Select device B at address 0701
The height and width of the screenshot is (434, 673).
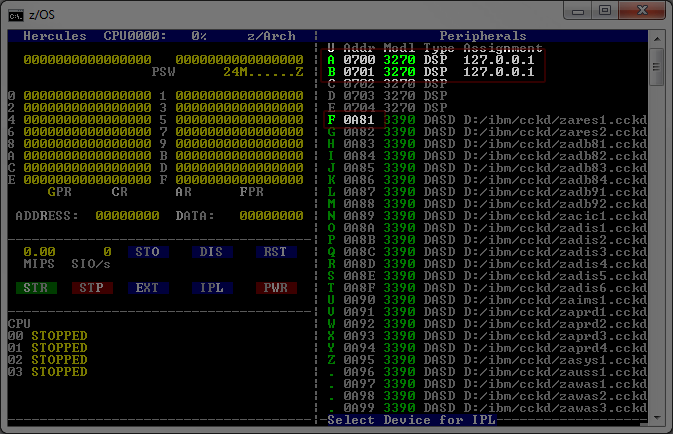coord(431,72)
